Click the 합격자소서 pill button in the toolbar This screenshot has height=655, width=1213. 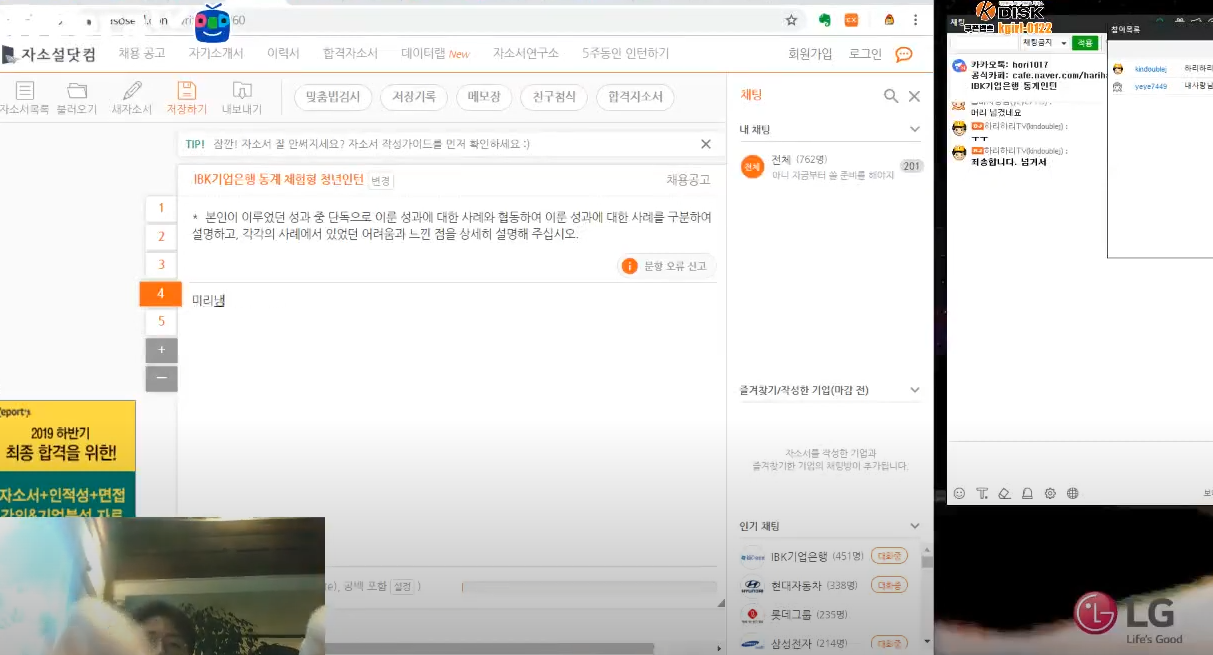coord(636,97)
